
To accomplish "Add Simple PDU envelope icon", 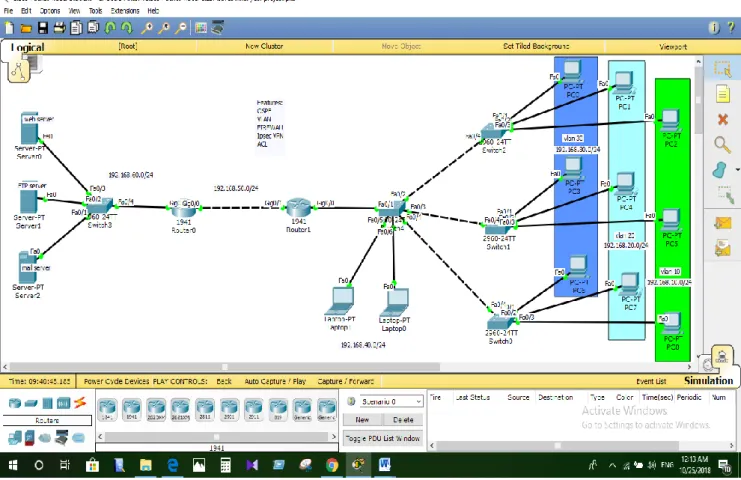I will pyautogui.click(x=723, y=223).
